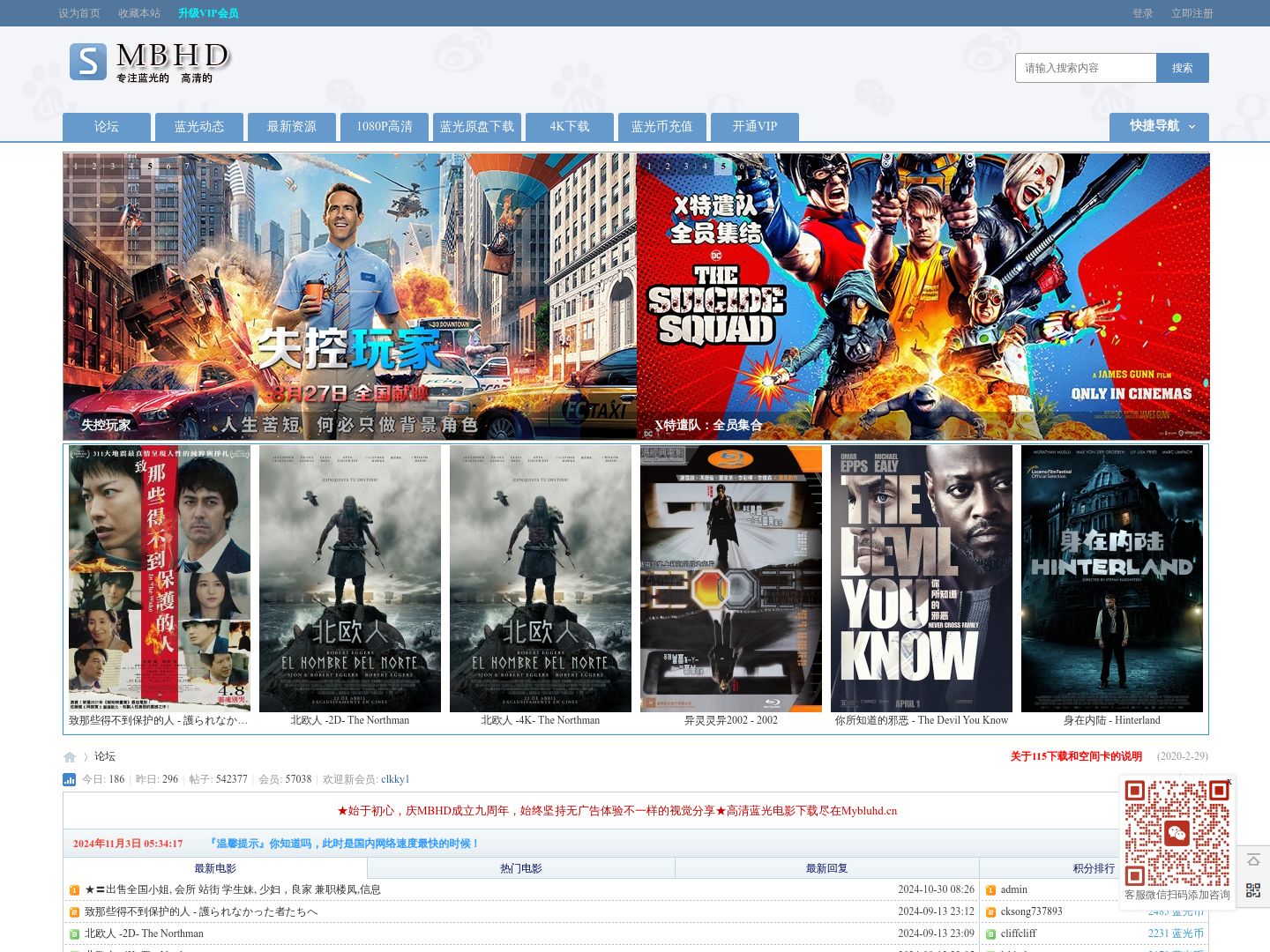This screenshot has height=952, width=1270.
Task: Open user cliffcliff in the ranking list
Action: coord(1019,933)
